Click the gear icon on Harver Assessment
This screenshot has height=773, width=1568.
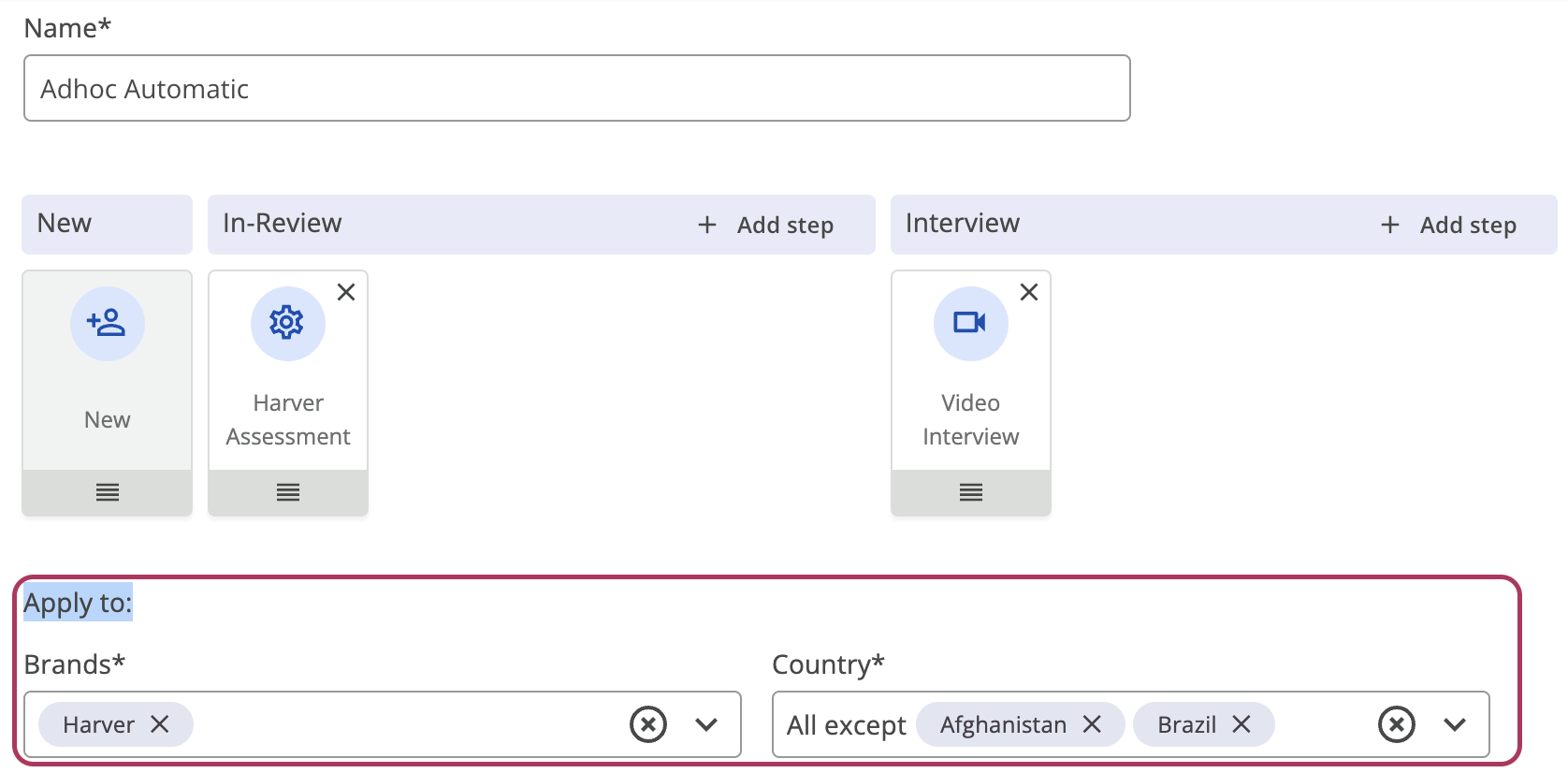pyautogui.click(x=287, y=323)
